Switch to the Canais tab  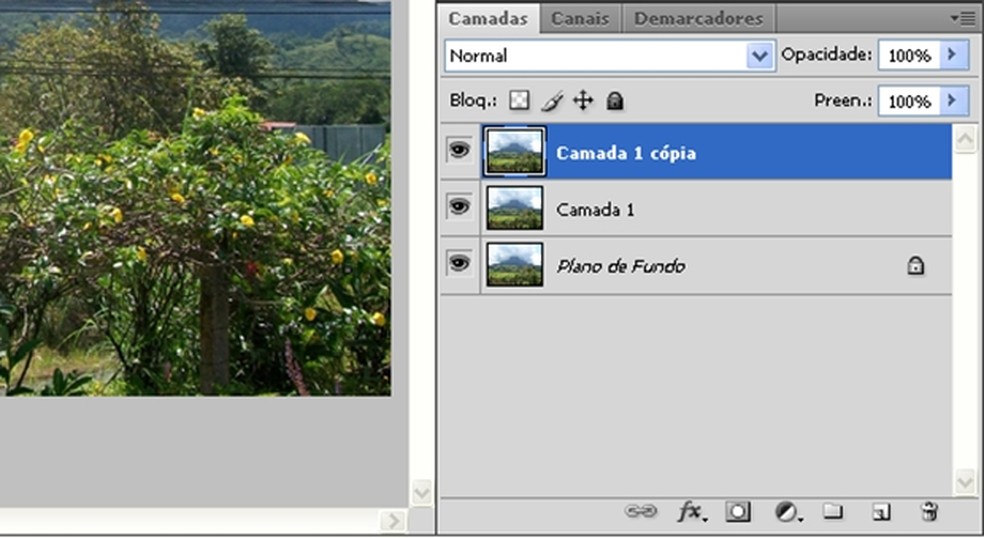point(580,18)
